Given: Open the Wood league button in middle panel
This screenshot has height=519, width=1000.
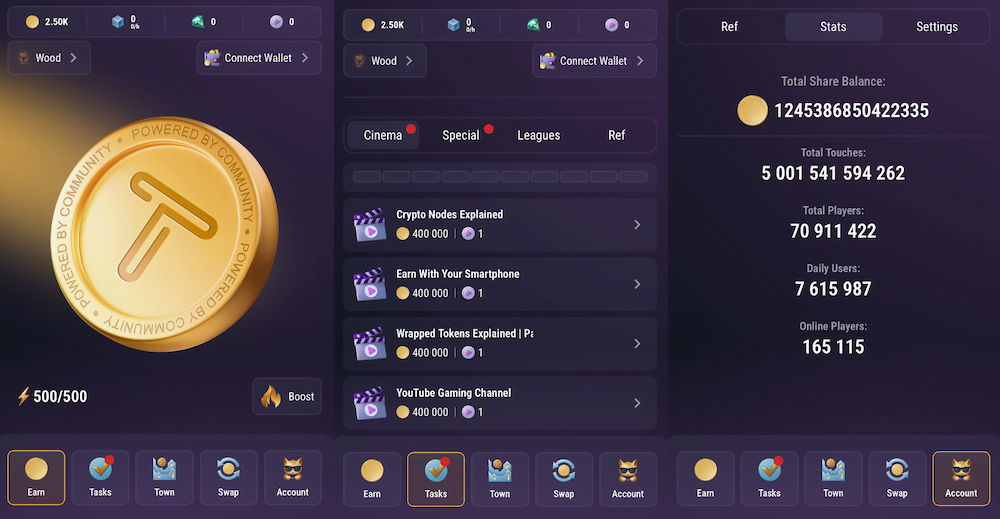Looking at the screenshot, I should point(385,61).
